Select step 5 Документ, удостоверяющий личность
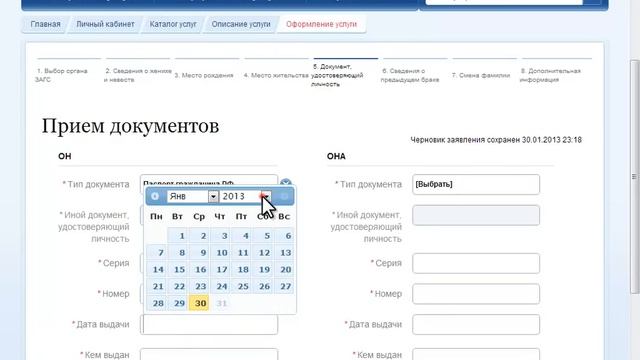The width and height of the screenshot is (640, 360). point(337,75)
